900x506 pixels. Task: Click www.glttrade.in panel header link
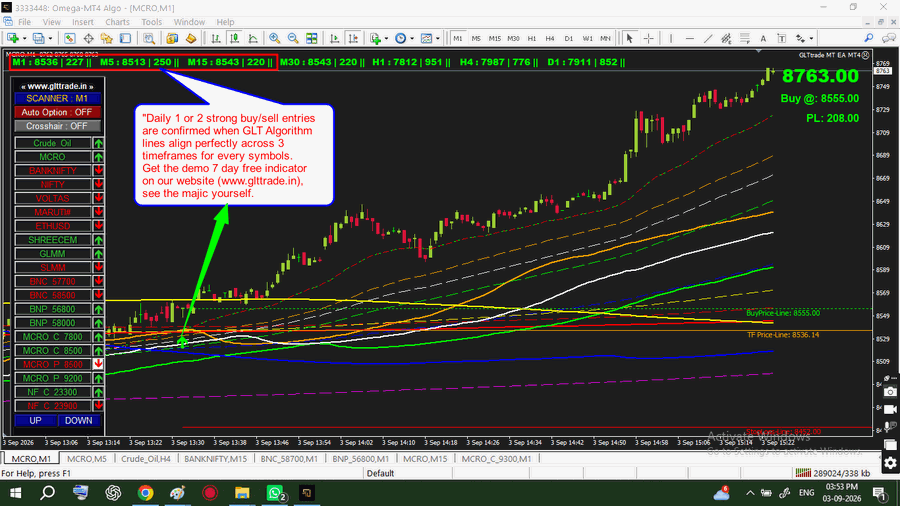coord(57,86)
